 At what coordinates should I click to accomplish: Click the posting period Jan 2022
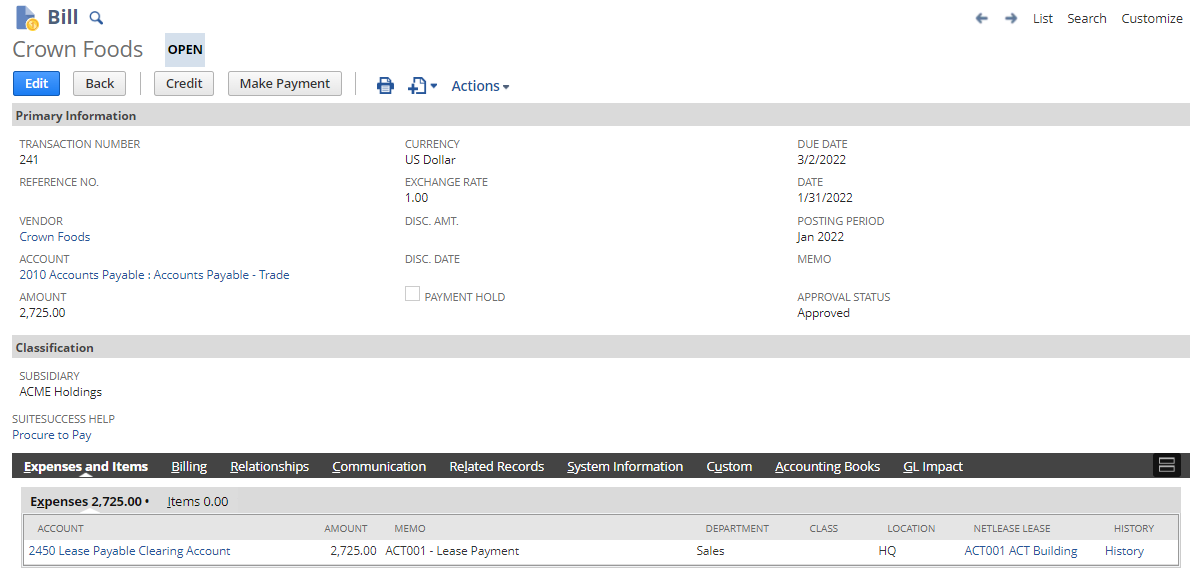[821, 237]
